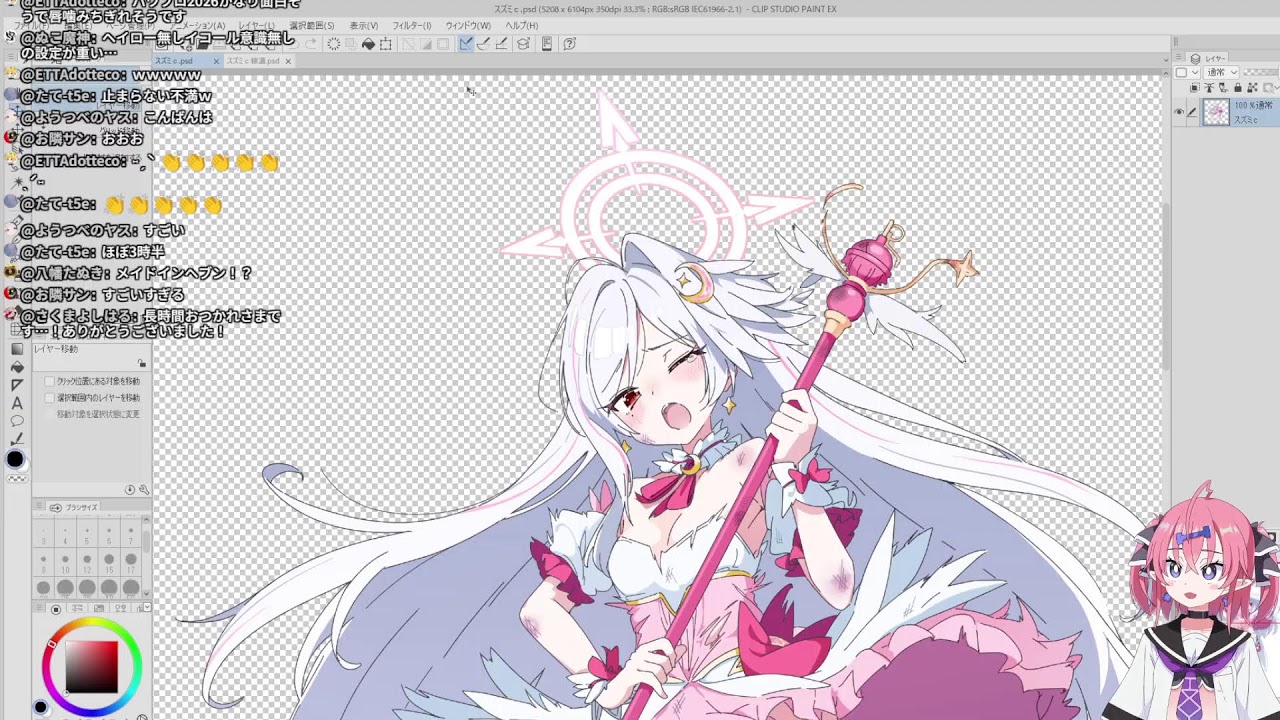Open the help question mark icon

coord(569,44)
